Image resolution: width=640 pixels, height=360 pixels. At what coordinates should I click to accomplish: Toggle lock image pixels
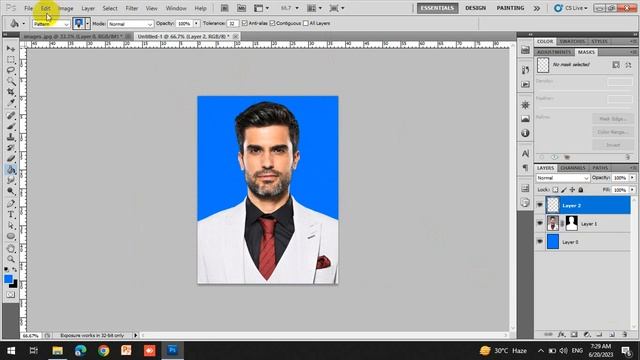[x=564, y=190]
